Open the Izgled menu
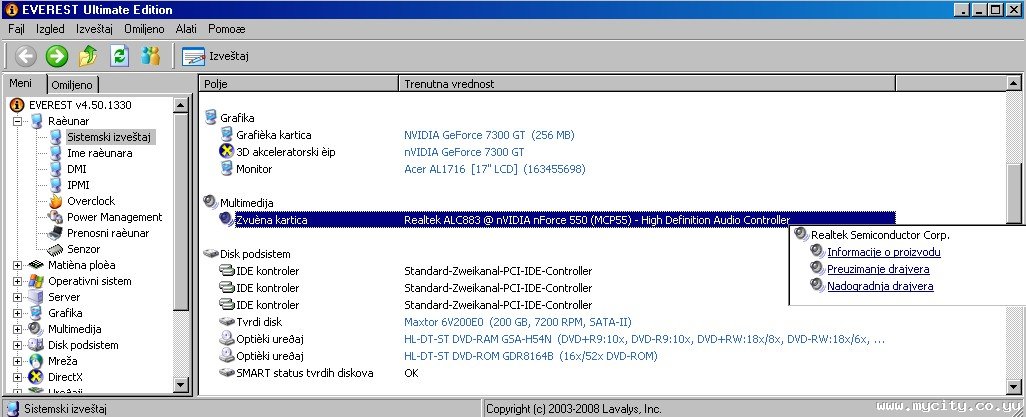Image resolution: width=1026 pixels, height=417 pixels. [50, 29]
